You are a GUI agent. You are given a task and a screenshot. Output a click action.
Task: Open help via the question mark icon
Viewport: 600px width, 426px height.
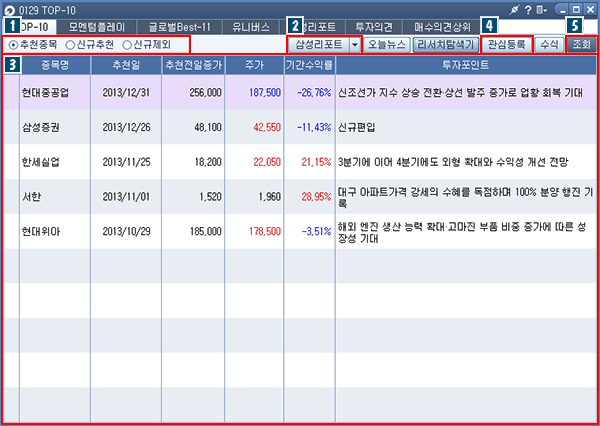pos(527,9)
